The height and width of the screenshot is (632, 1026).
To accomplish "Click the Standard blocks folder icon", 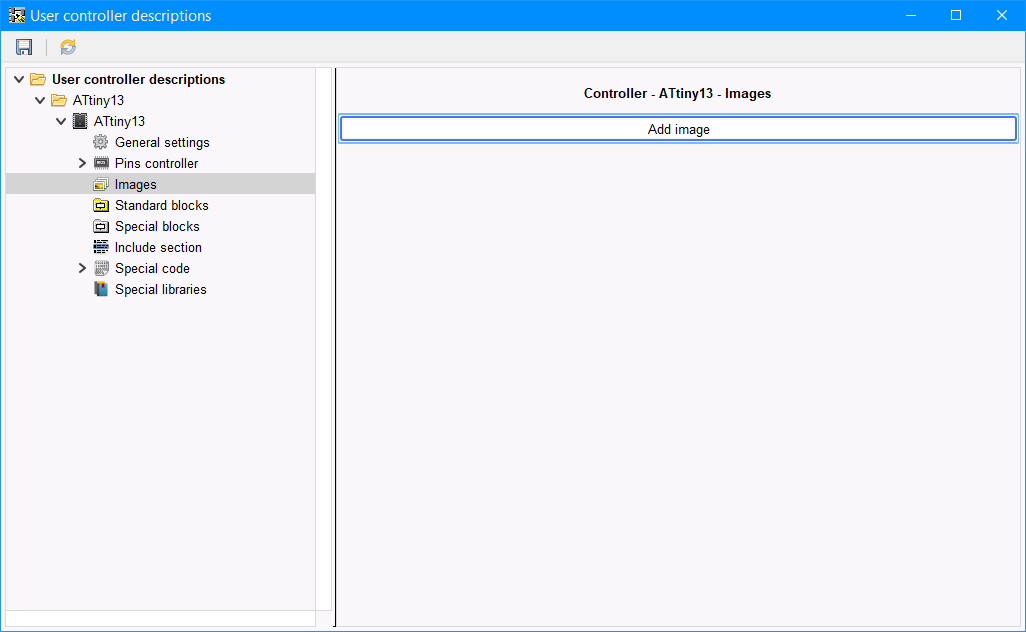I will click(x=101, y=205).
